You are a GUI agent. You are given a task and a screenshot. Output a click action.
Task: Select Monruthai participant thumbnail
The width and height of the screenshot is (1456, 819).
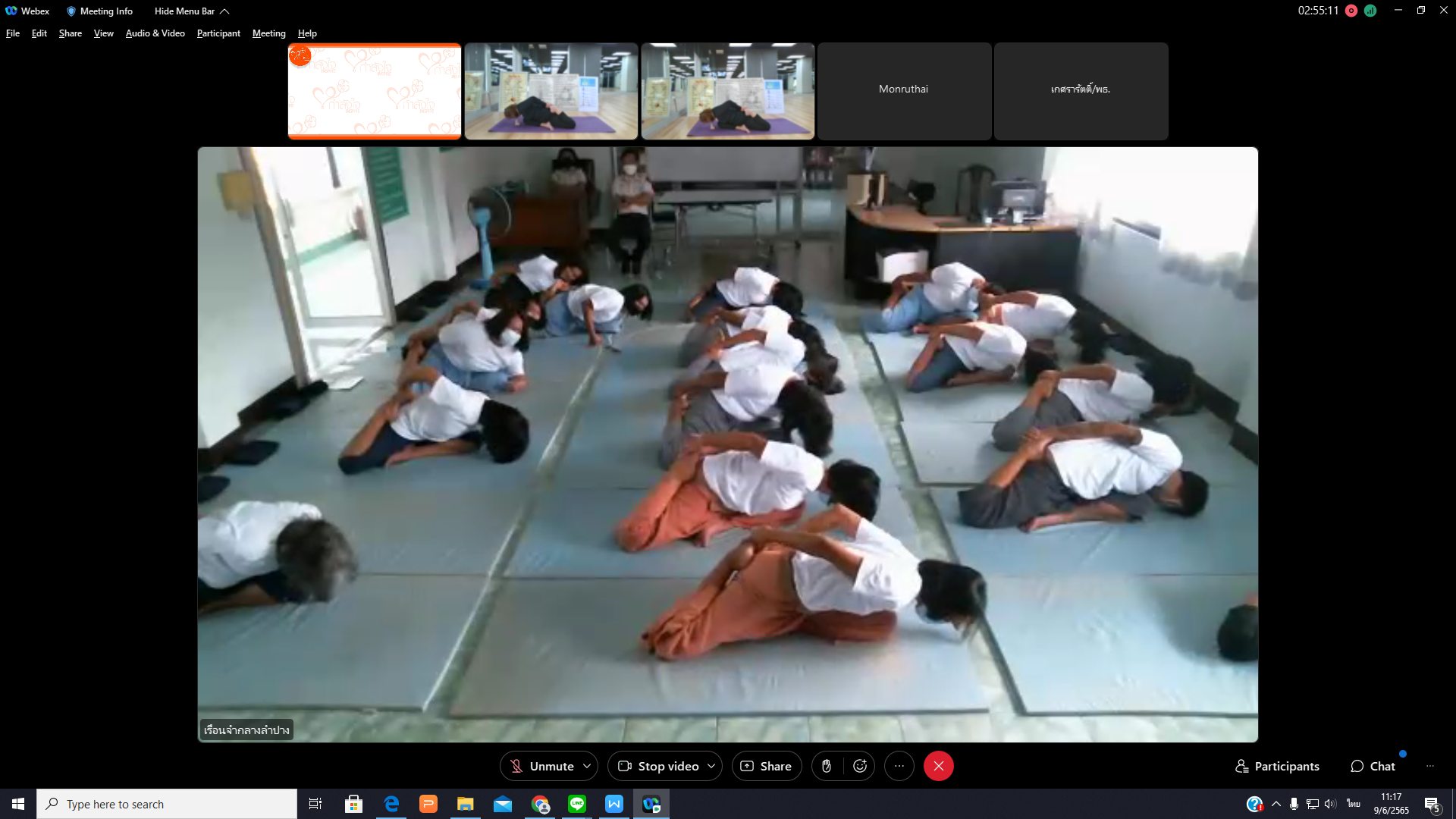903,90
